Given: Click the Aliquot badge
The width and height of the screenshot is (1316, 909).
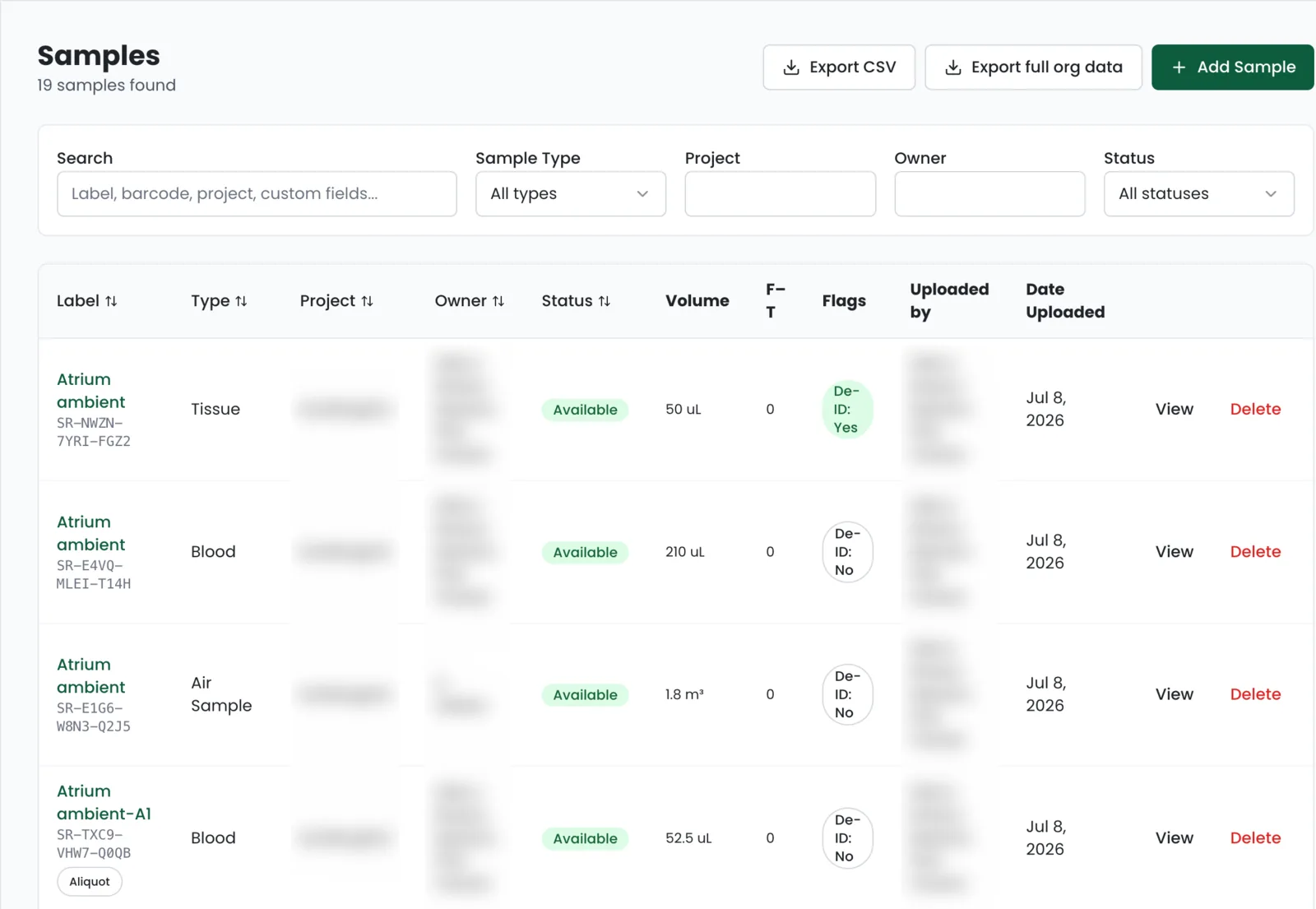Looking at the screenshot, I should tap(90, 882).
